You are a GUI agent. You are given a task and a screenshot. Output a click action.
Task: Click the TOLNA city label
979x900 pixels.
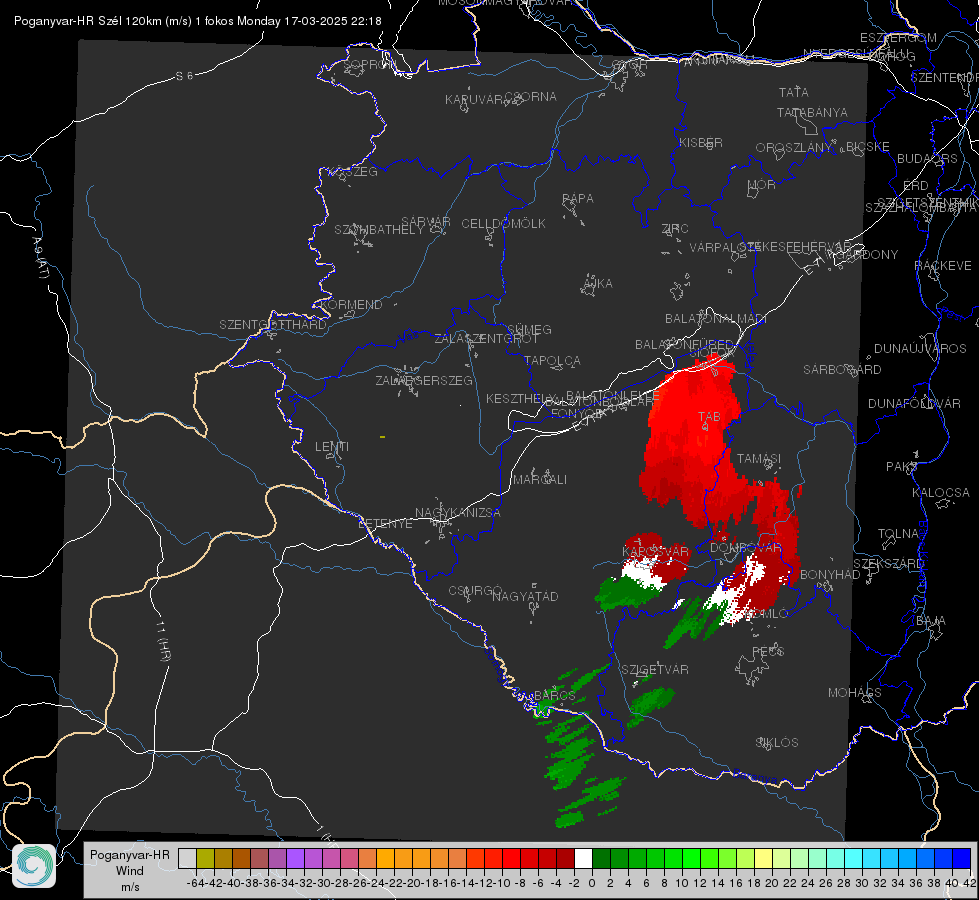click(x=898, y=534)
